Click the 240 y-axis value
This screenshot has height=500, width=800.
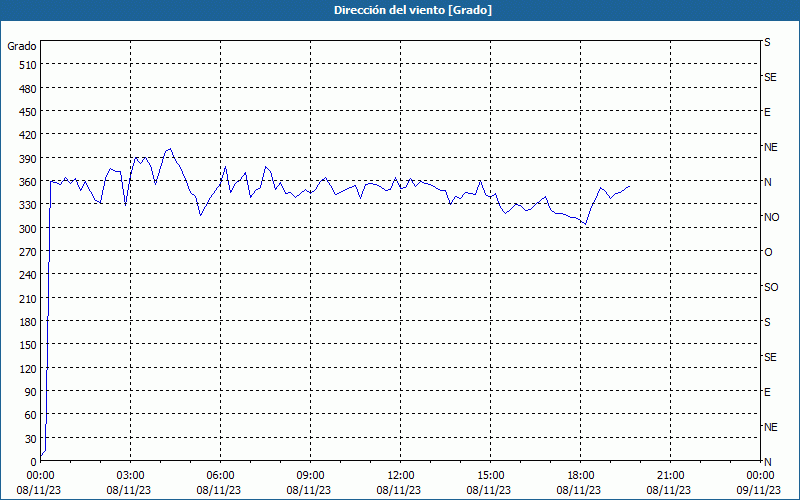[28, 276]
